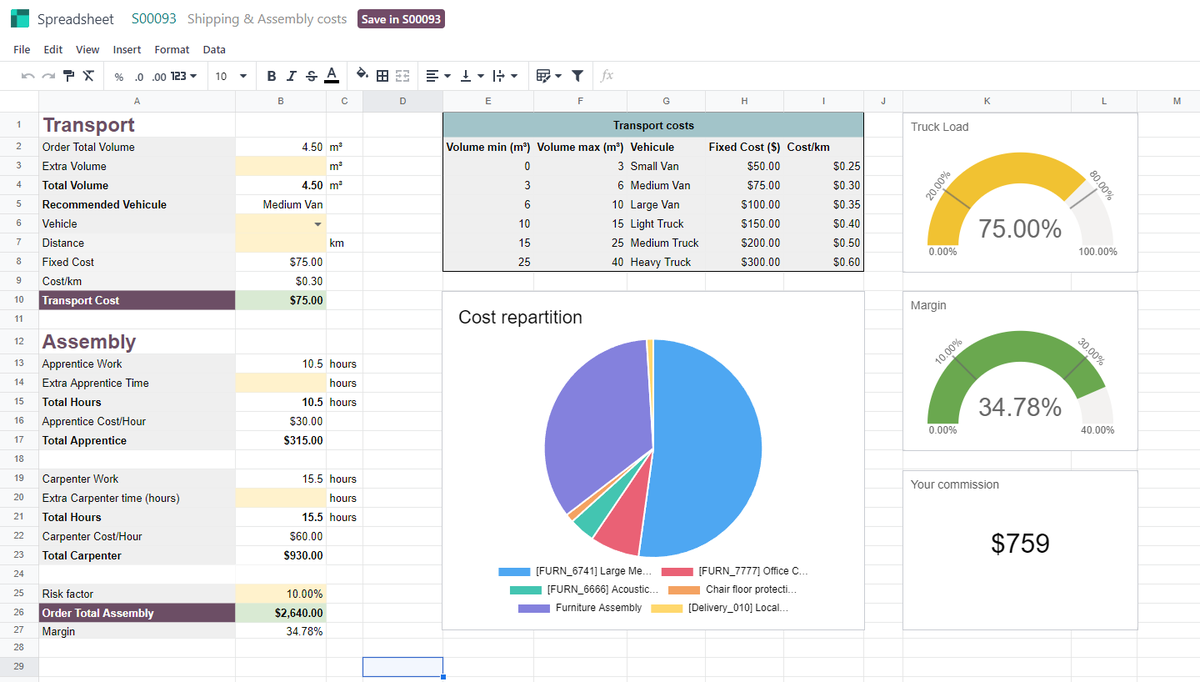Select column D header
The width and height of the screenshot is (1200, 682).
click(x=403, y=101)
